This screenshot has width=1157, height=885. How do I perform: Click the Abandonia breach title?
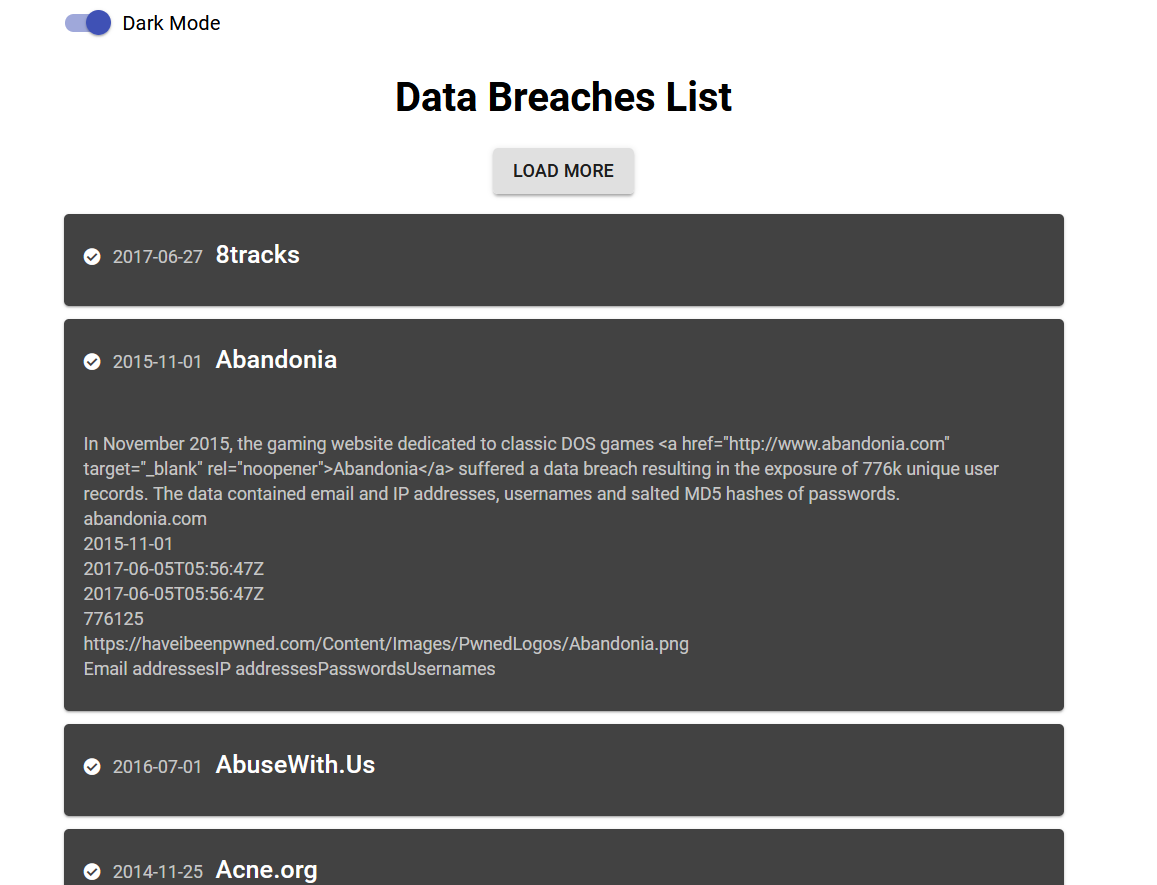tap(276, 359)
